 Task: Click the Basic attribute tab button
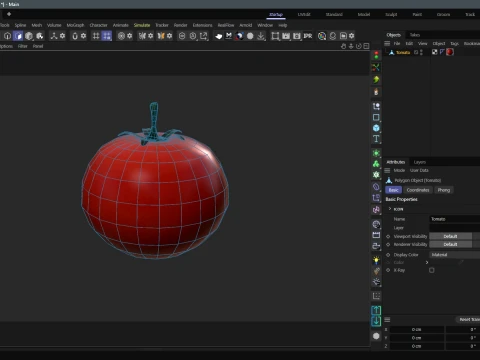click(x=393, y=190)
